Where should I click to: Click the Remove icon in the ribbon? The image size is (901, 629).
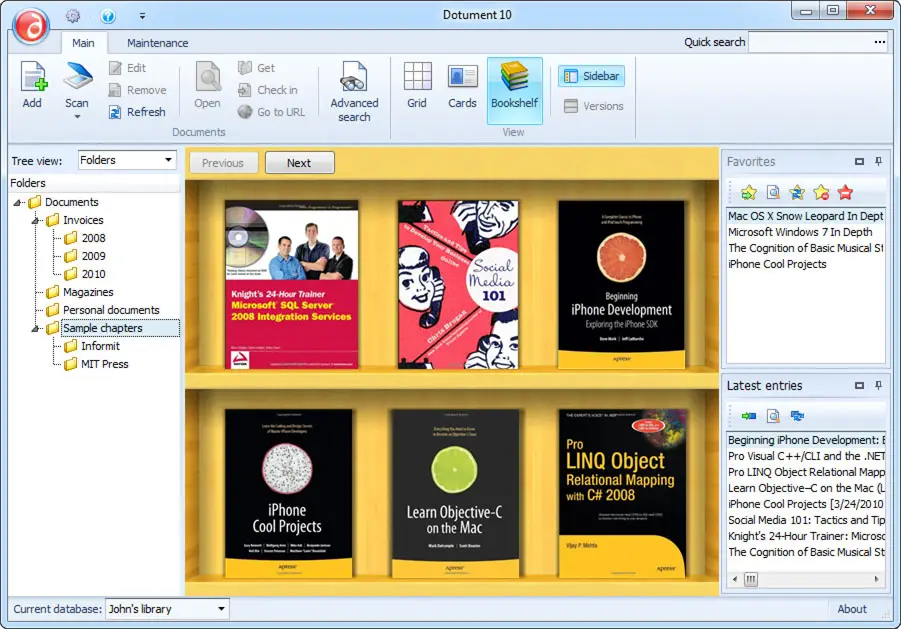click(x=115, y=90)
